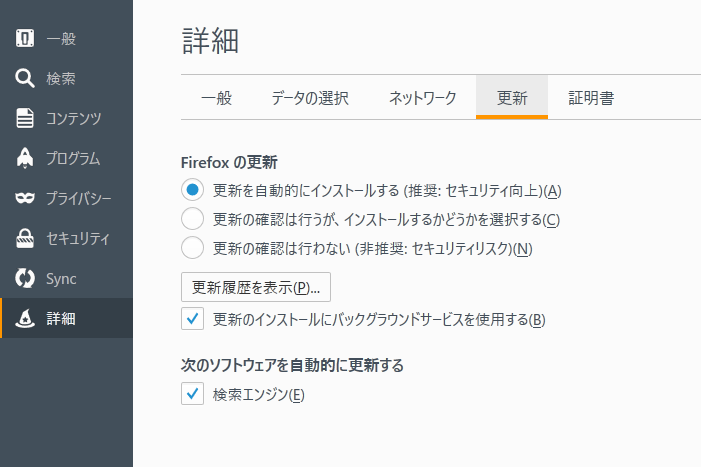
Task: Select 更新を自動的にインストールする radio button
Action: tap(193, 190)
